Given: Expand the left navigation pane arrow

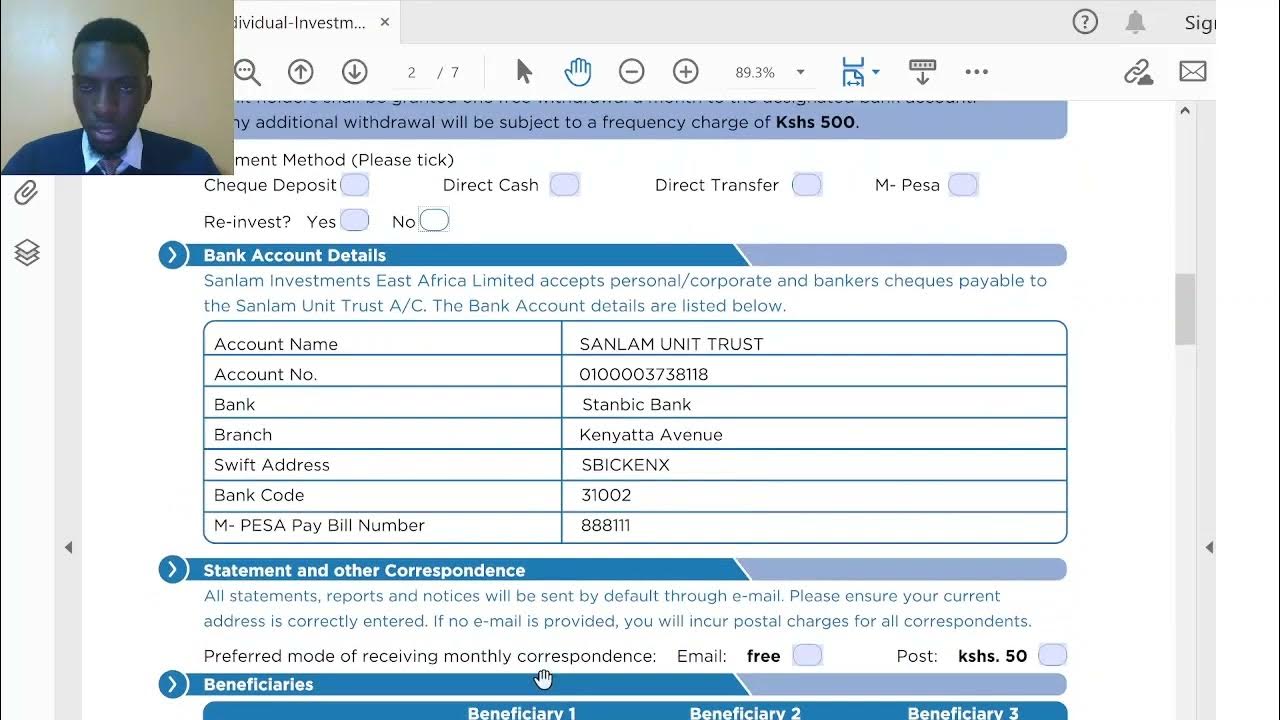Looking at the screenshot, I should (68, 547).
